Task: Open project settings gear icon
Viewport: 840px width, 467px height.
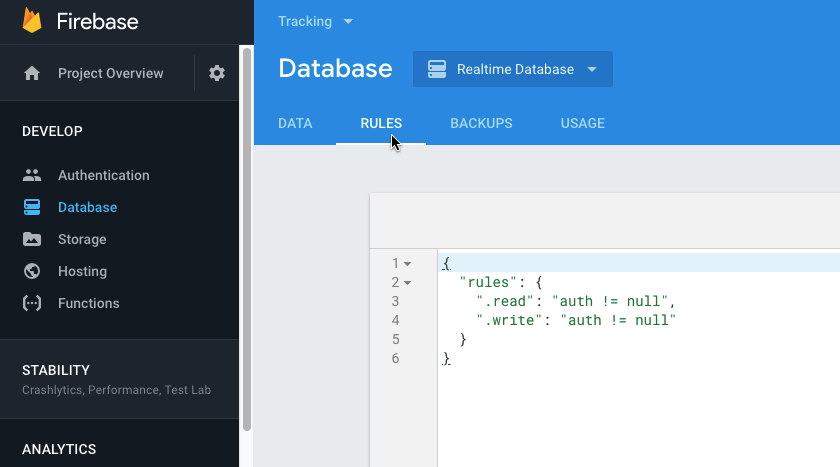Action: pyautogui.click(x=217, y=73)
